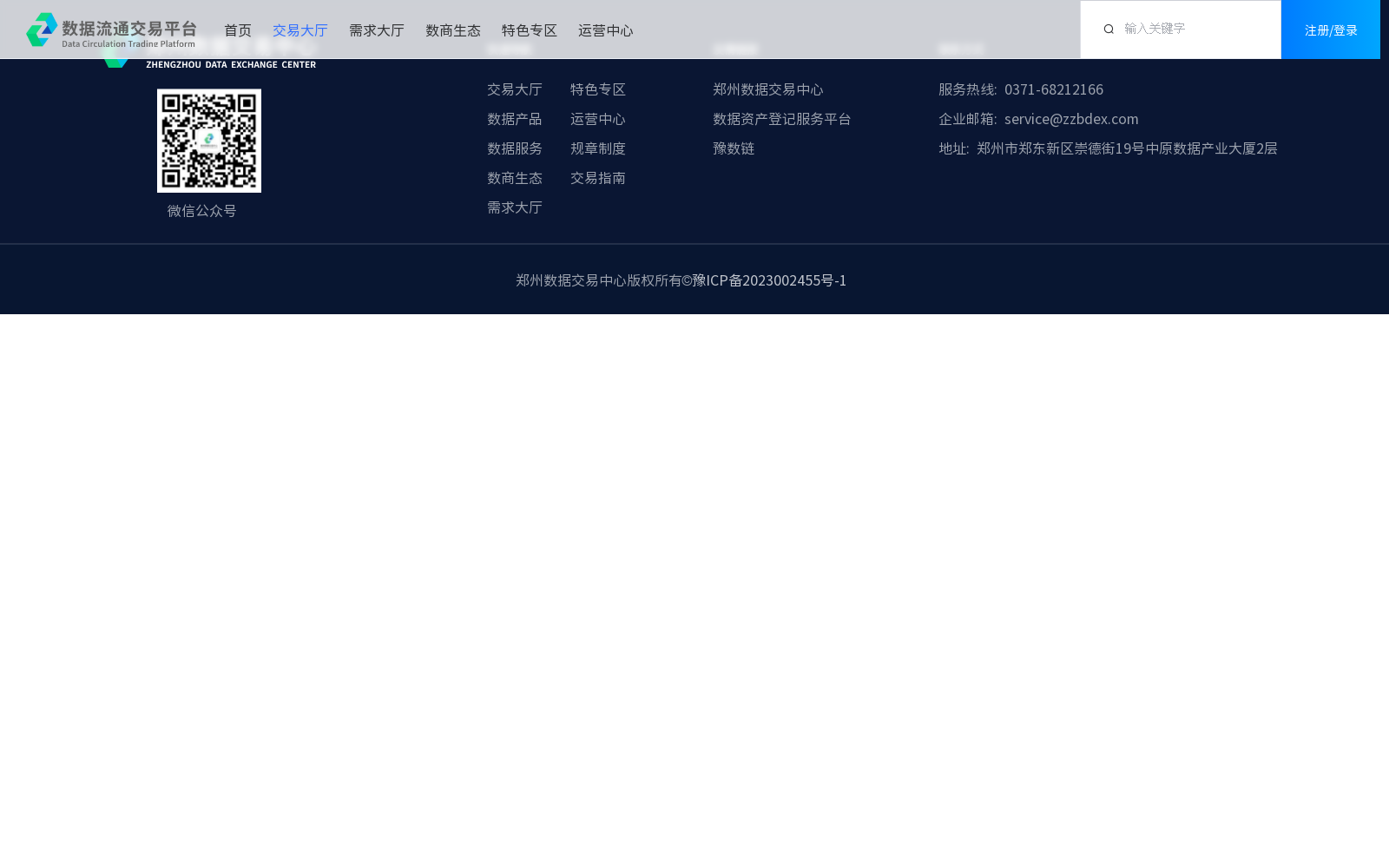This screenshot has width=1389, height=868.
Task: Focus the 输入关键字 search field
Action: (x=1181, y=30)
